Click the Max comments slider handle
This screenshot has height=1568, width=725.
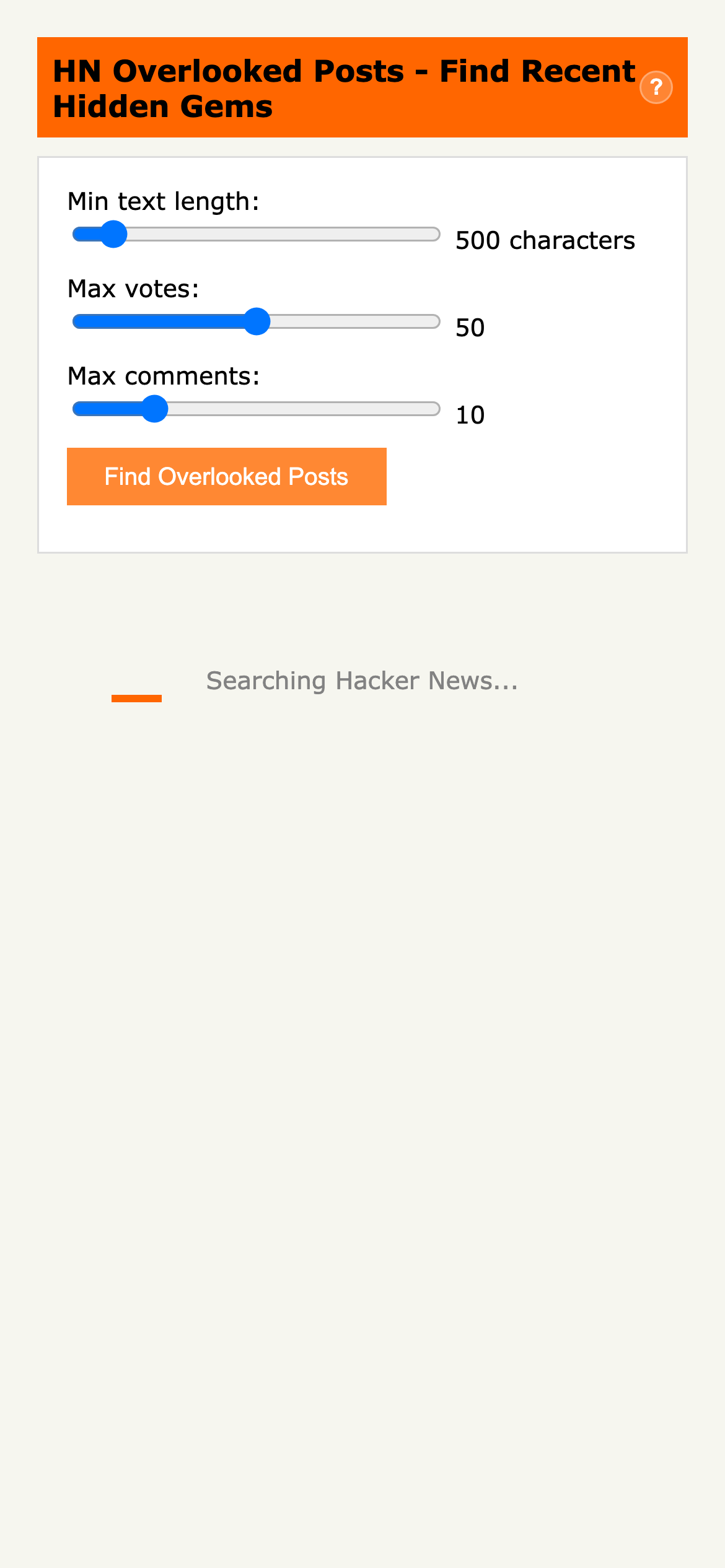[x=154, y=409]
